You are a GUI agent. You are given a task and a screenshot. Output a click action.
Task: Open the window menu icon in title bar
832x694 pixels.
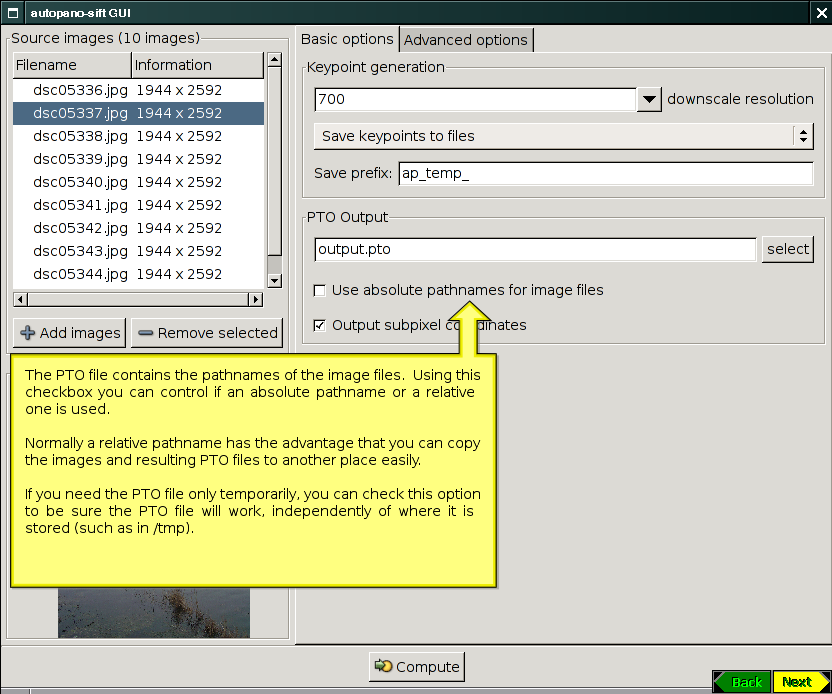[14, 12]
